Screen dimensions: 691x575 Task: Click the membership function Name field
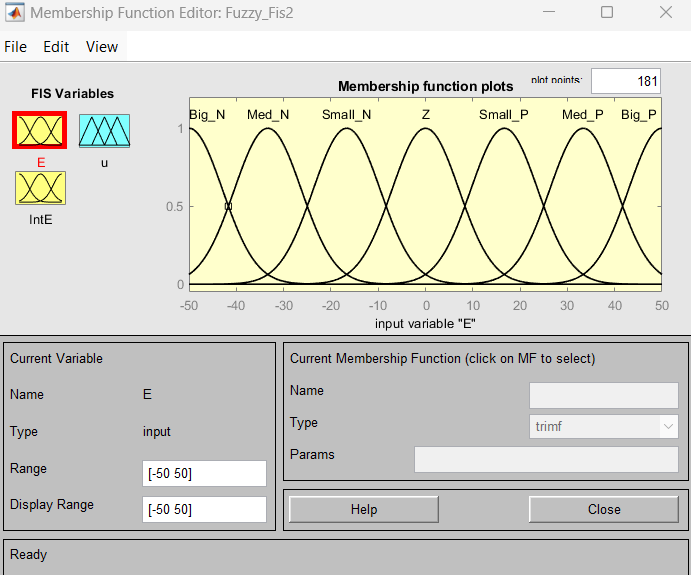click(x=604, y=395)
